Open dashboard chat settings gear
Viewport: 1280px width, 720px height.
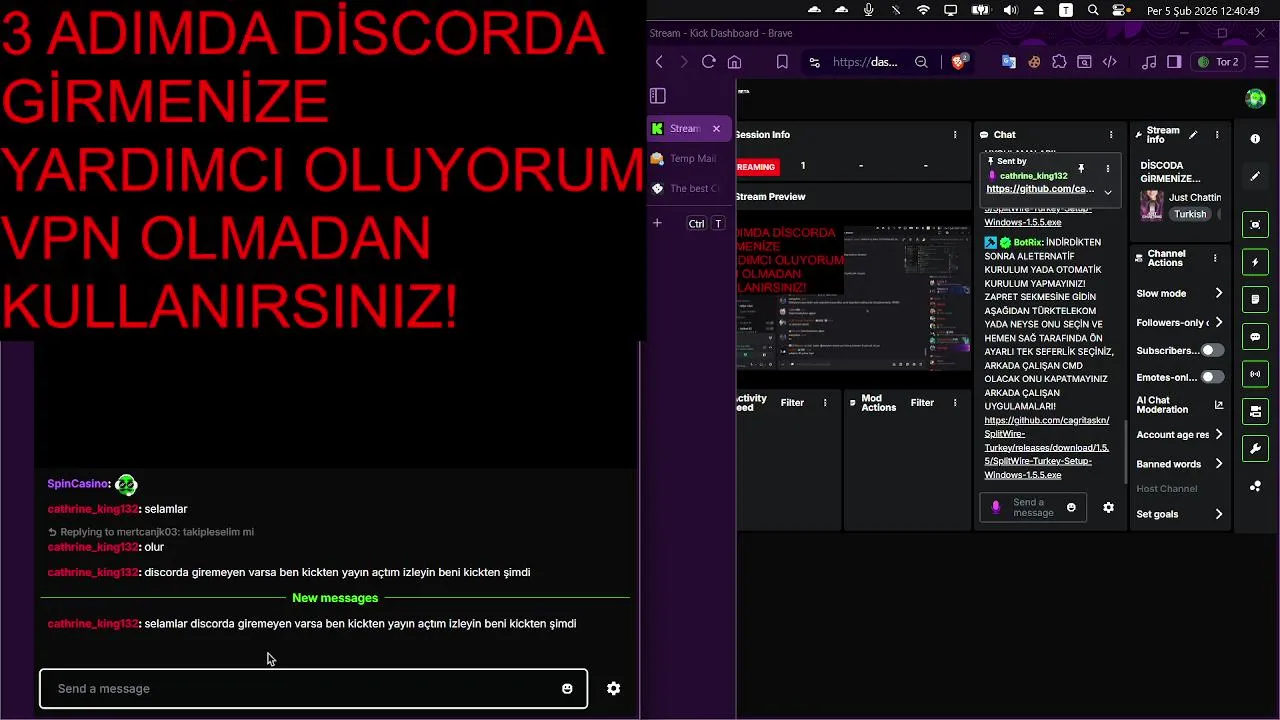[x=1108, y=508]
